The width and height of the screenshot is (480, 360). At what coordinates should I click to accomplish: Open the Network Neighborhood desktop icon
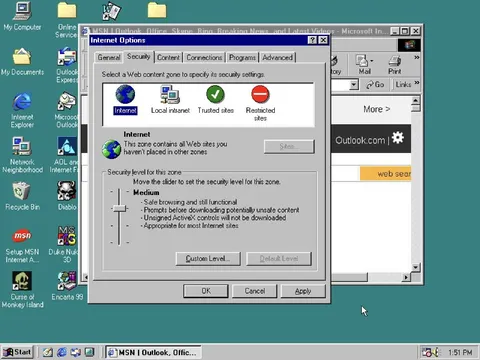click(x=22, y=155)
